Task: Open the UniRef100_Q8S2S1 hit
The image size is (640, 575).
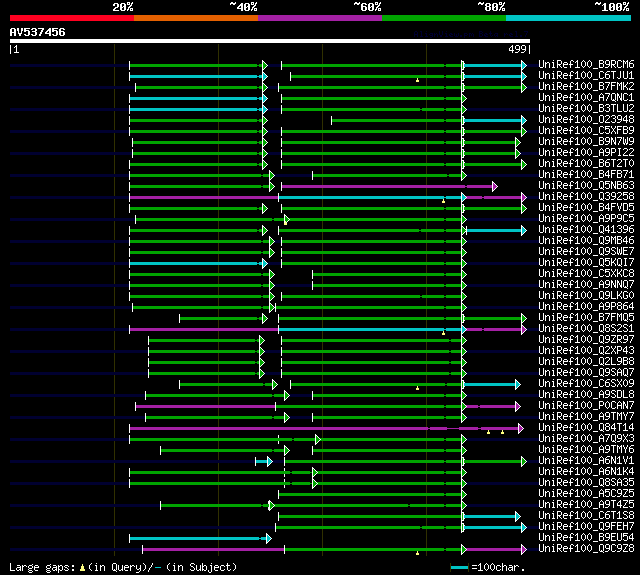Action: pos(586,329)
